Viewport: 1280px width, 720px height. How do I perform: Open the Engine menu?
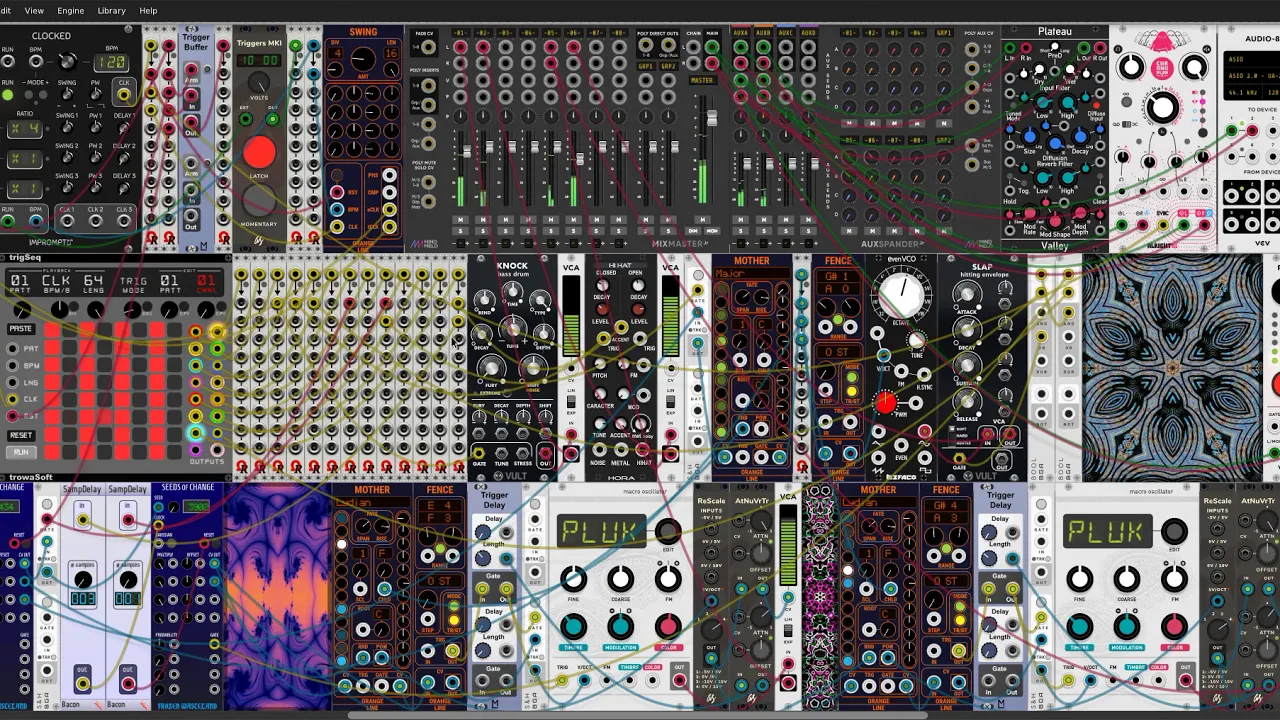(x=70, y=10)
